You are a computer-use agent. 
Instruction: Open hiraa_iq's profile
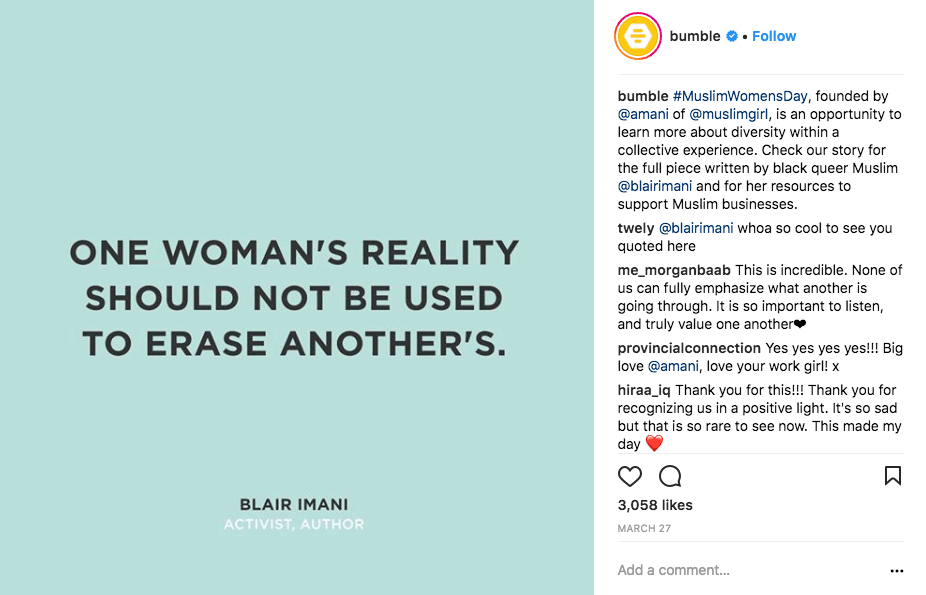[644, 390]
